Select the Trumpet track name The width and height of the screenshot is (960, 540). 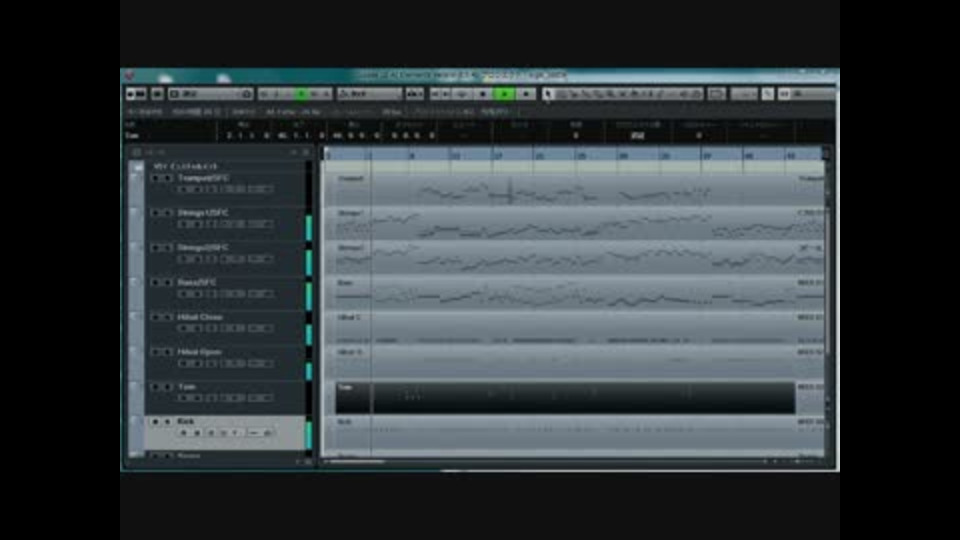[x=204, y=178]
